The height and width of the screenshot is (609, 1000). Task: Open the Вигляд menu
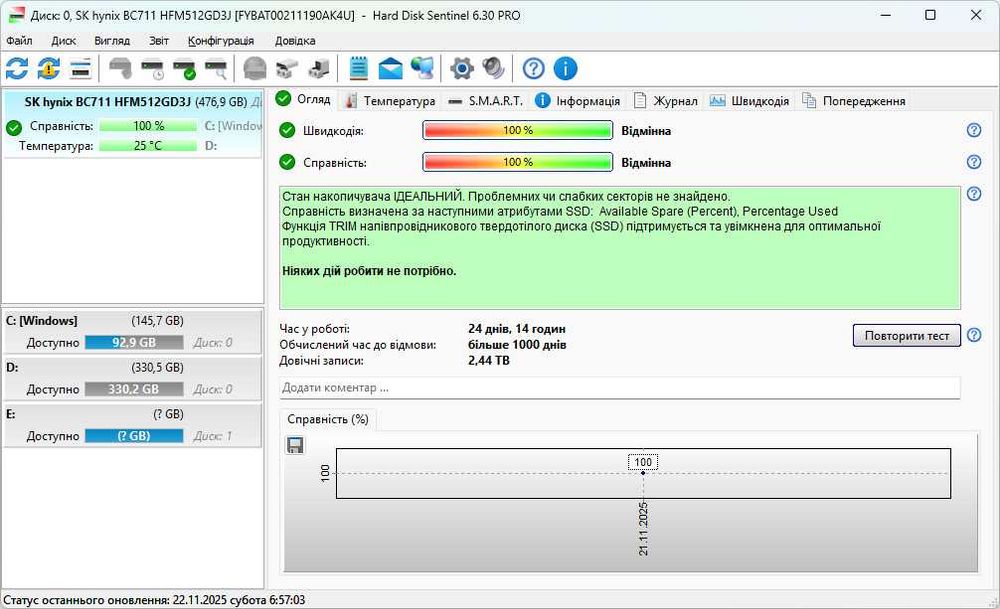[x=112, y=41]
